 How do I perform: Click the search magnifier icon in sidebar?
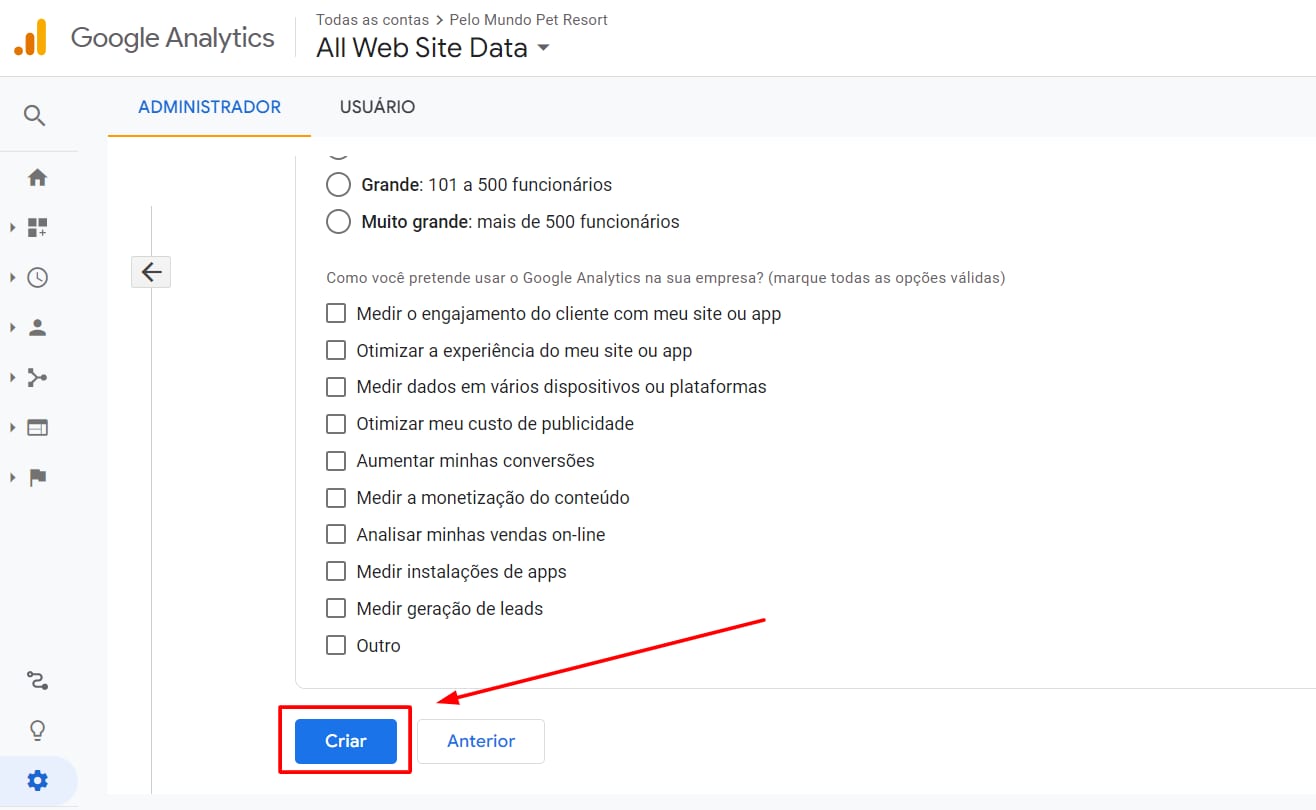tap(35, 116)
